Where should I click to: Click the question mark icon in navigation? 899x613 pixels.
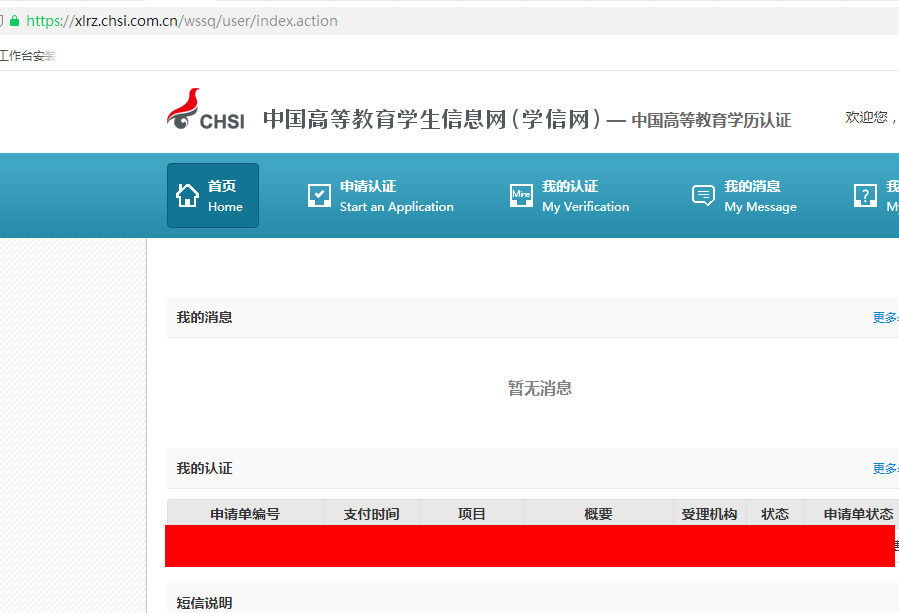click(x=865, y=196)
